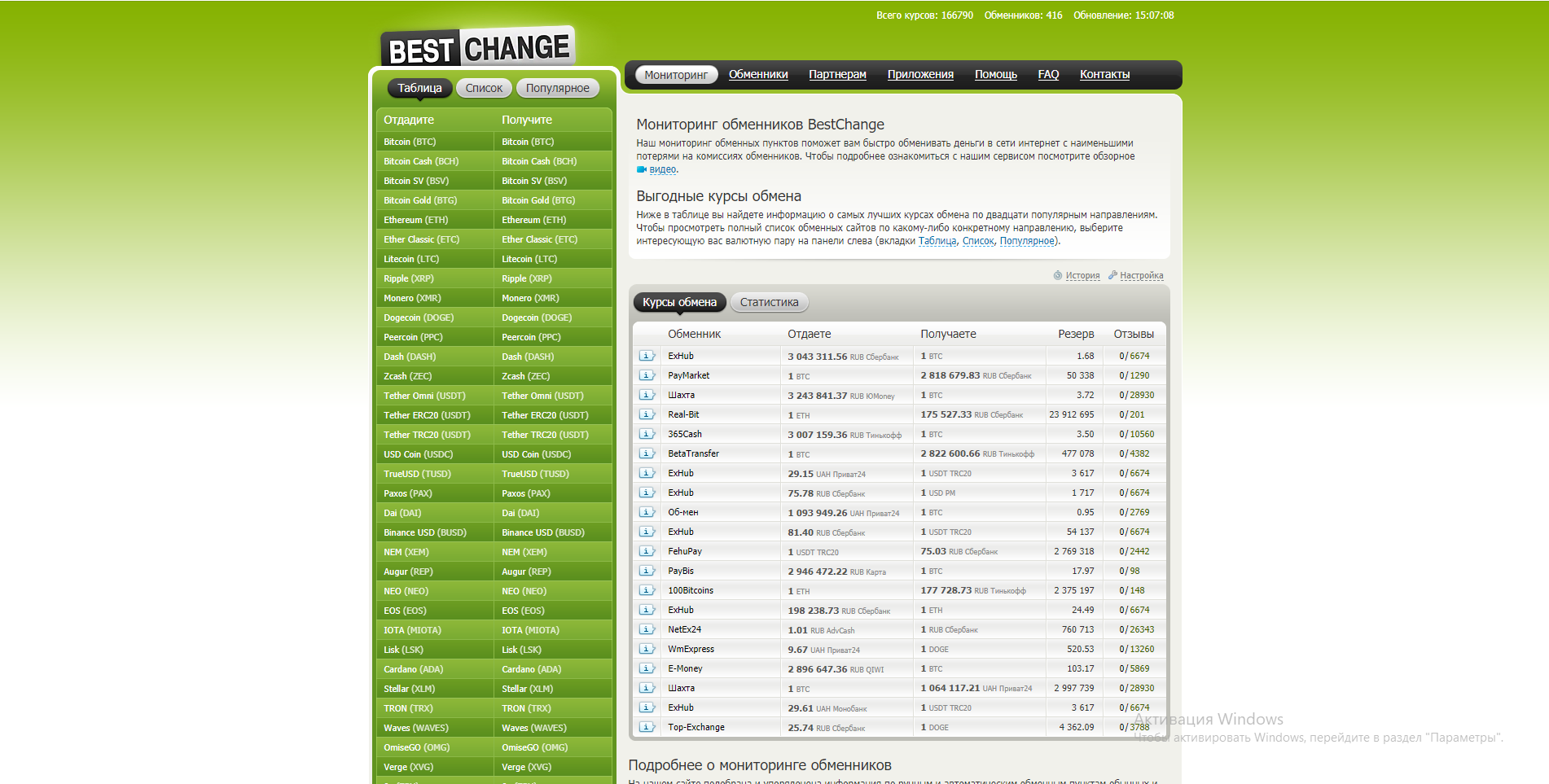Open info icon for ExHub 29.15 UAH row
The image size is (1549, 784).
click(647, 473)
